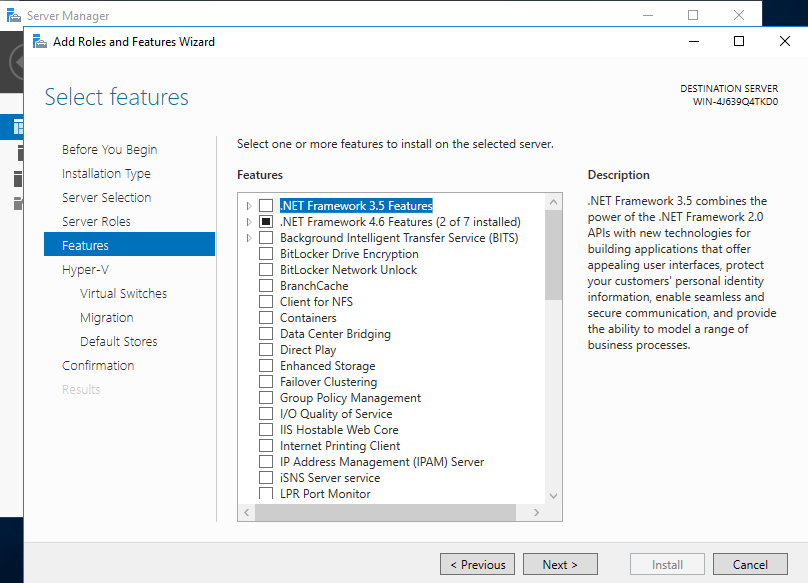Tick the Failover Clustering checkbox
Screen dimensions: 808x583
pyautogui.click(x=266, y=382)
